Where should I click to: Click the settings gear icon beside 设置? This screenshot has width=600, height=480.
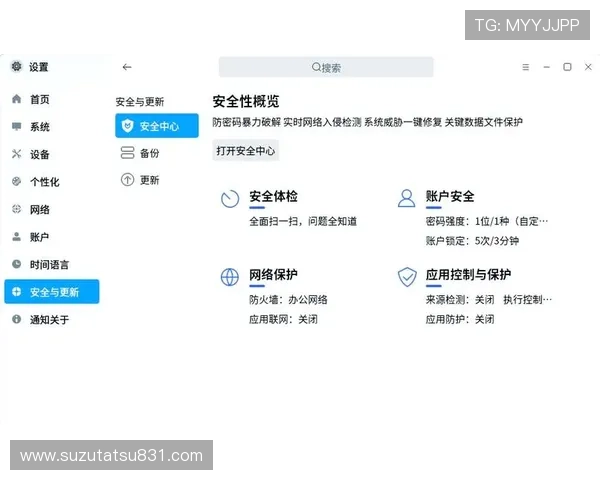pos(16,67)
